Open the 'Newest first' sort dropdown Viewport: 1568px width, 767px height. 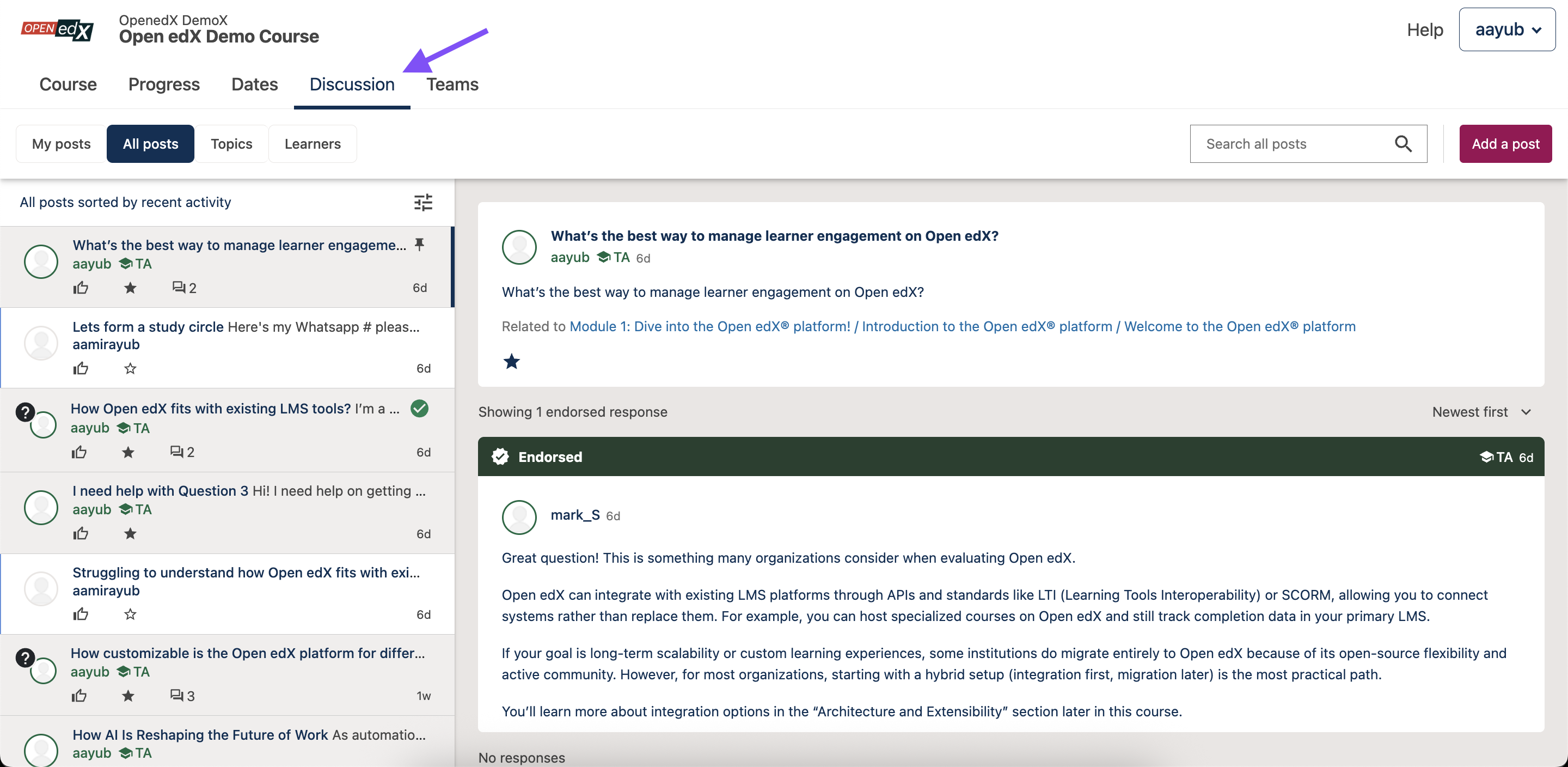pos(1481,412)
